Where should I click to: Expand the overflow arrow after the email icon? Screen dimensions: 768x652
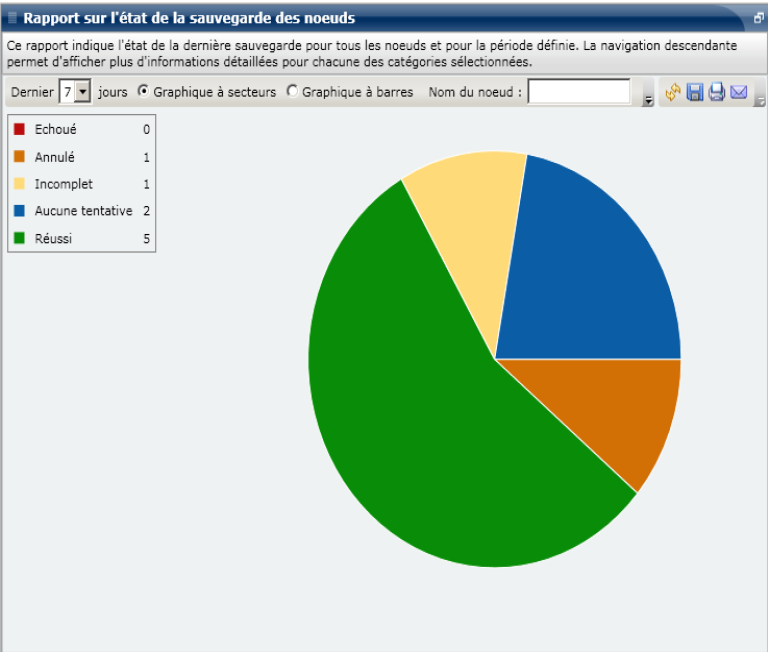(759, 99)
